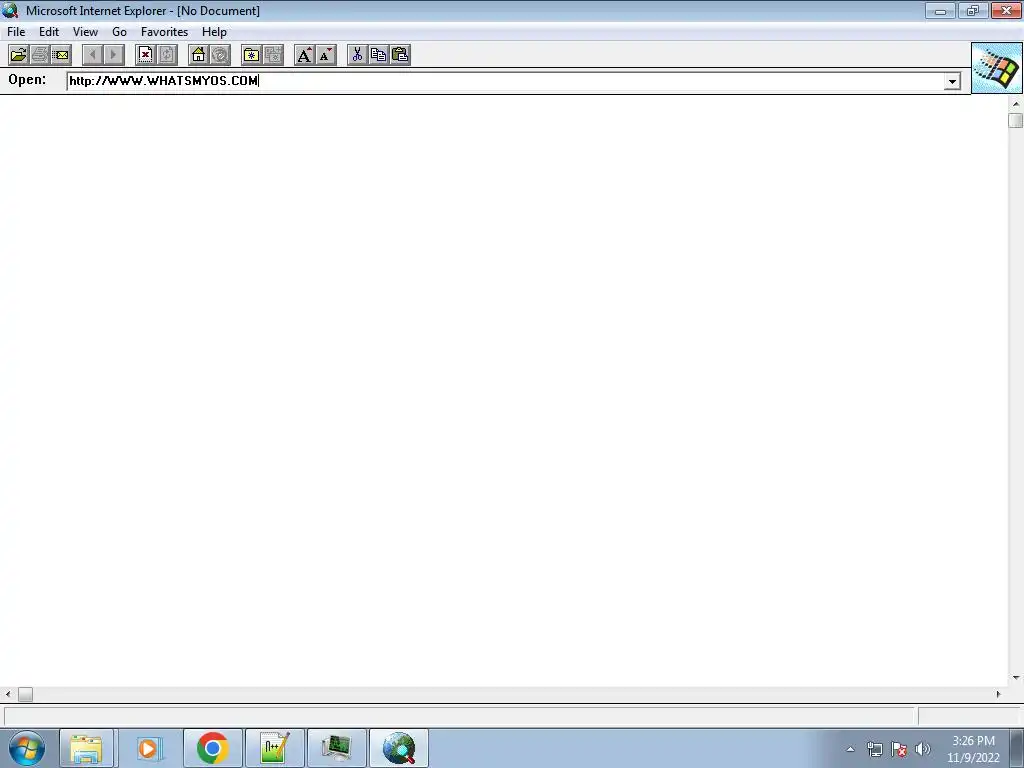Click the vertical scrollbar down arrow
The image size is (1024, 768).
coord(1016,678)
